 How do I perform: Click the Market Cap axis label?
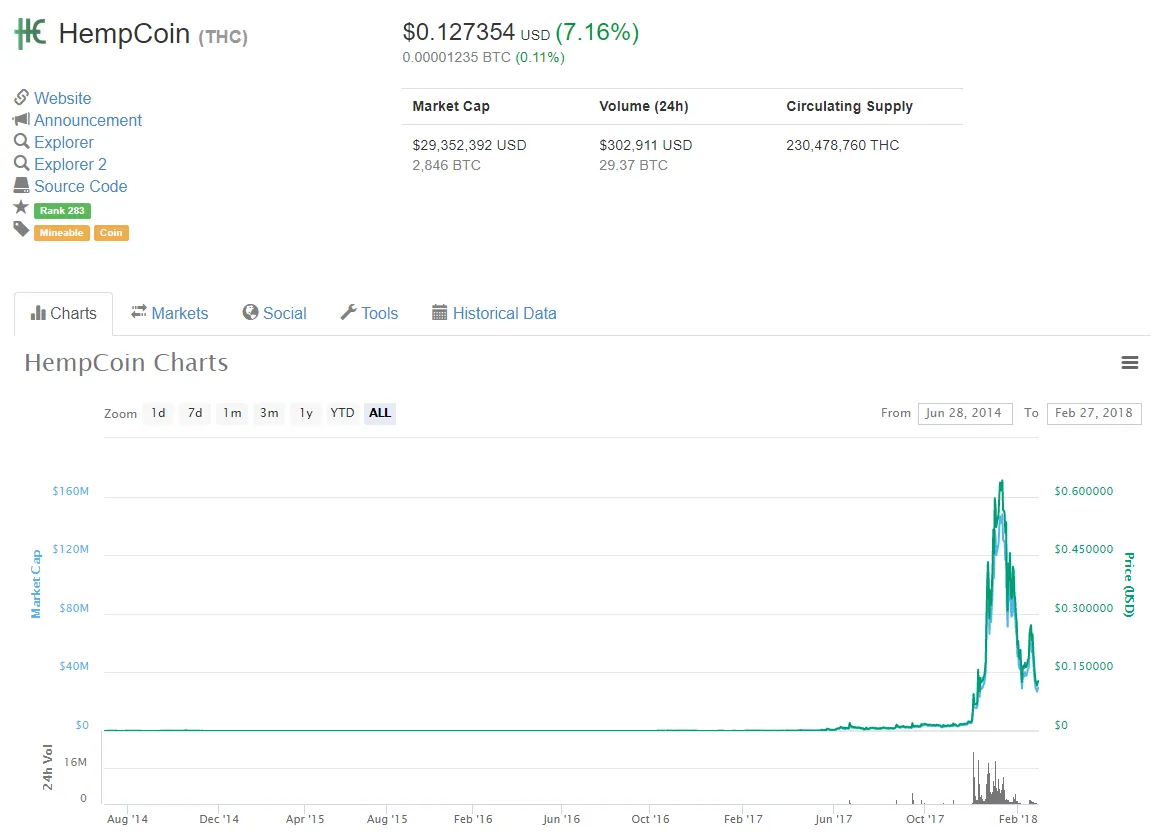[36, 584]
